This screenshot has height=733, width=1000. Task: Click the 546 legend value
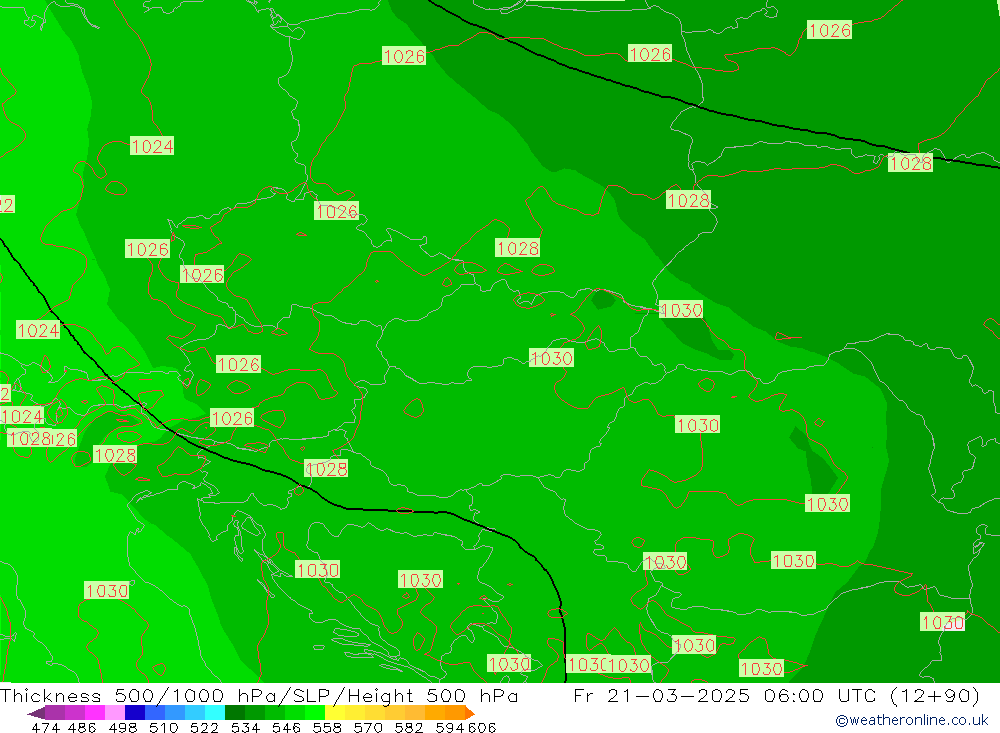pos(286,727)
